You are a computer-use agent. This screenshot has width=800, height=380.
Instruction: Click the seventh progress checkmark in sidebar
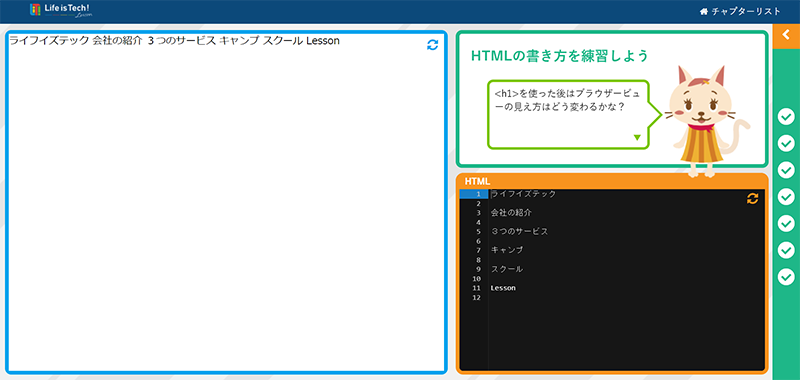(786, 276)
